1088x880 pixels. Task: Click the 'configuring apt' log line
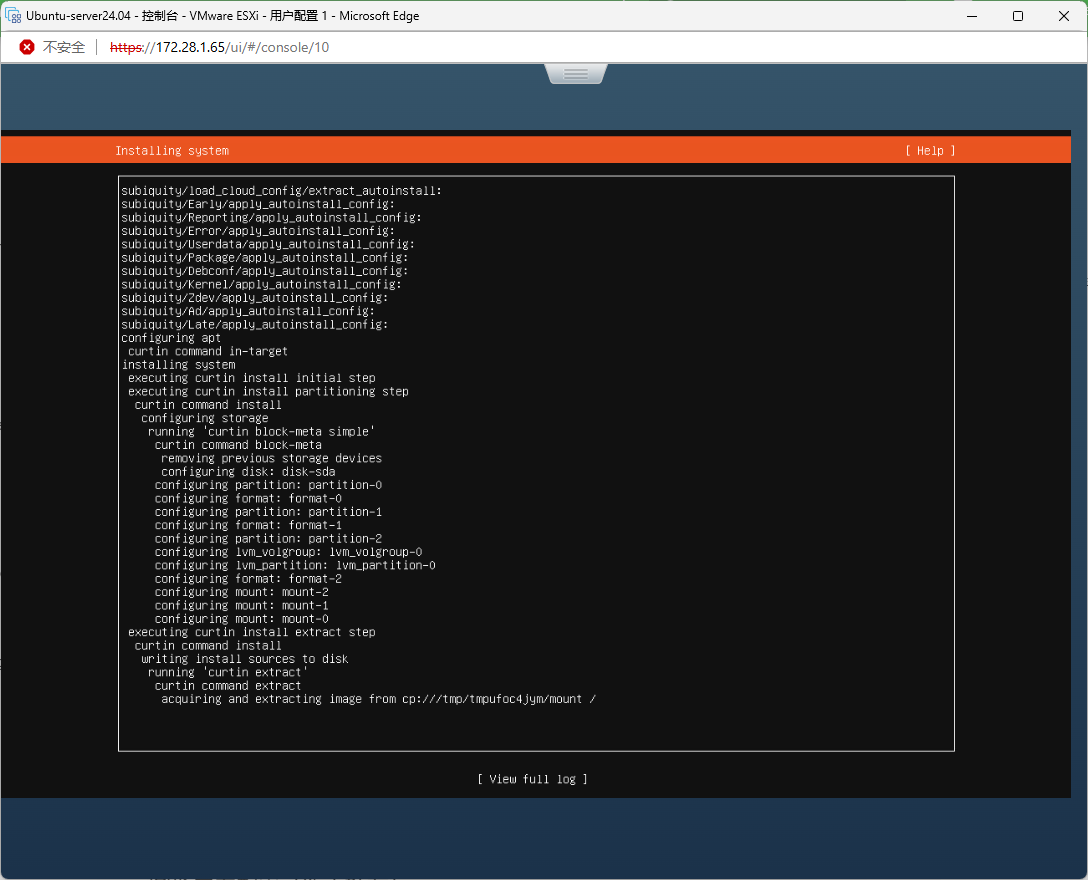(x=171, y=338)
